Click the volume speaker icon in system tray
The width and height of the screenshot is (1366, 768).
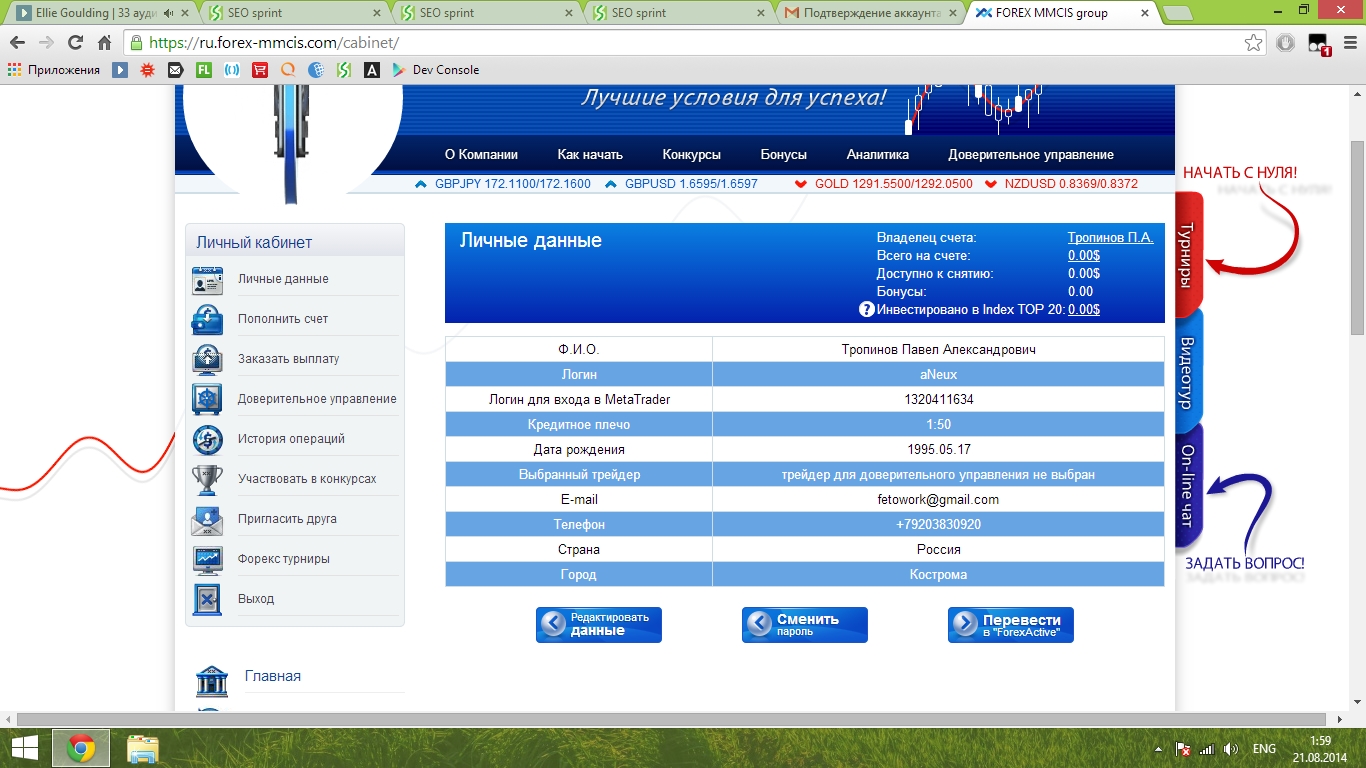point(1231,749)
